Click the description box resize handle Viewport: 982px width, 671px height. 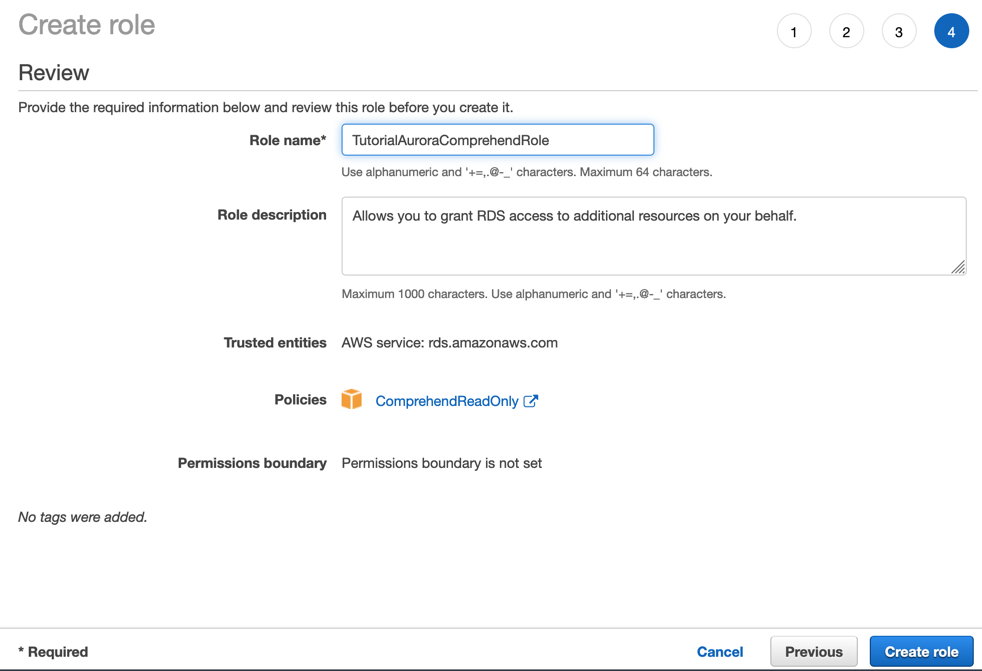tap(958, 268)
